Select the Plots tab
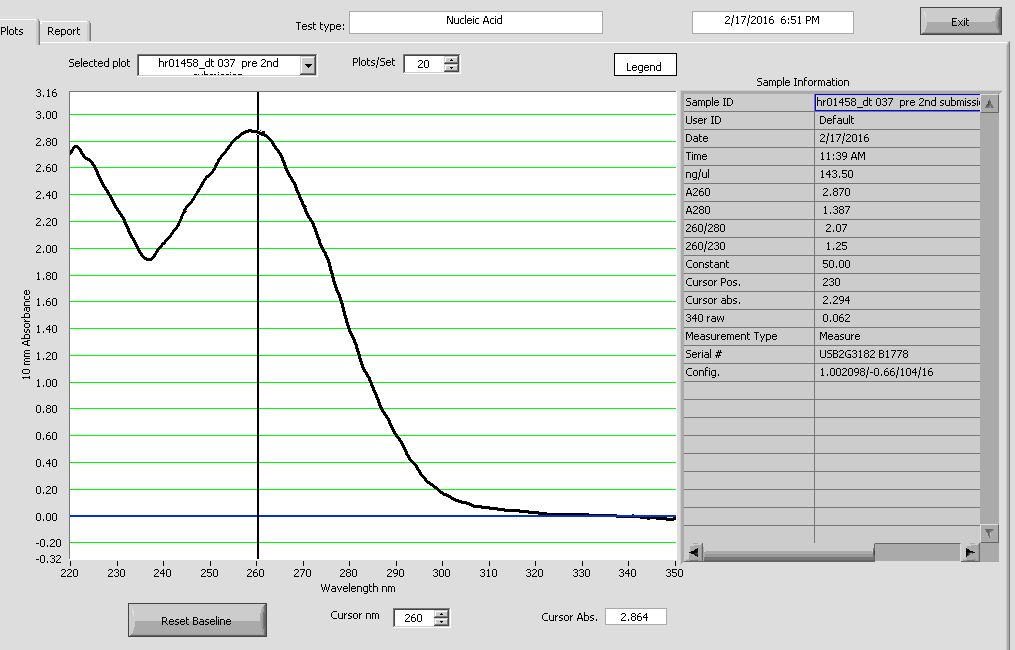1015x650 pixels. tap(14, 31)
